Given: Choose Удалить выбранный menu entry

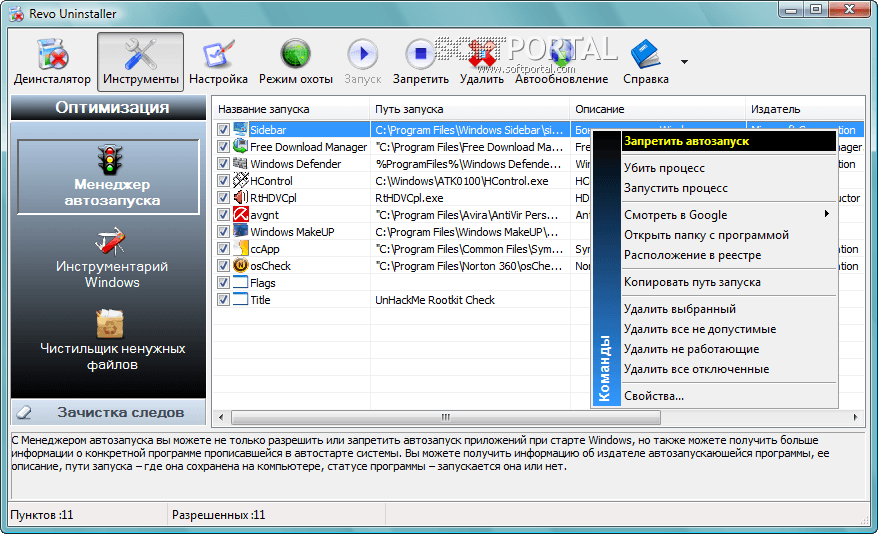Looking at the screenshot, I should coord(728,309).
